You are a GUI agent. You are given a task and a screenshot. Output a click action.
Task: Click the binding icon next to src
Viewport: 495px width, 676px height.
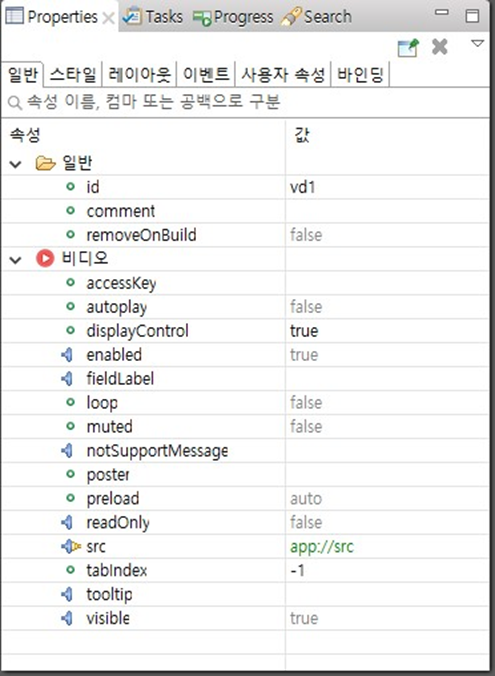[x=71, y=547]
